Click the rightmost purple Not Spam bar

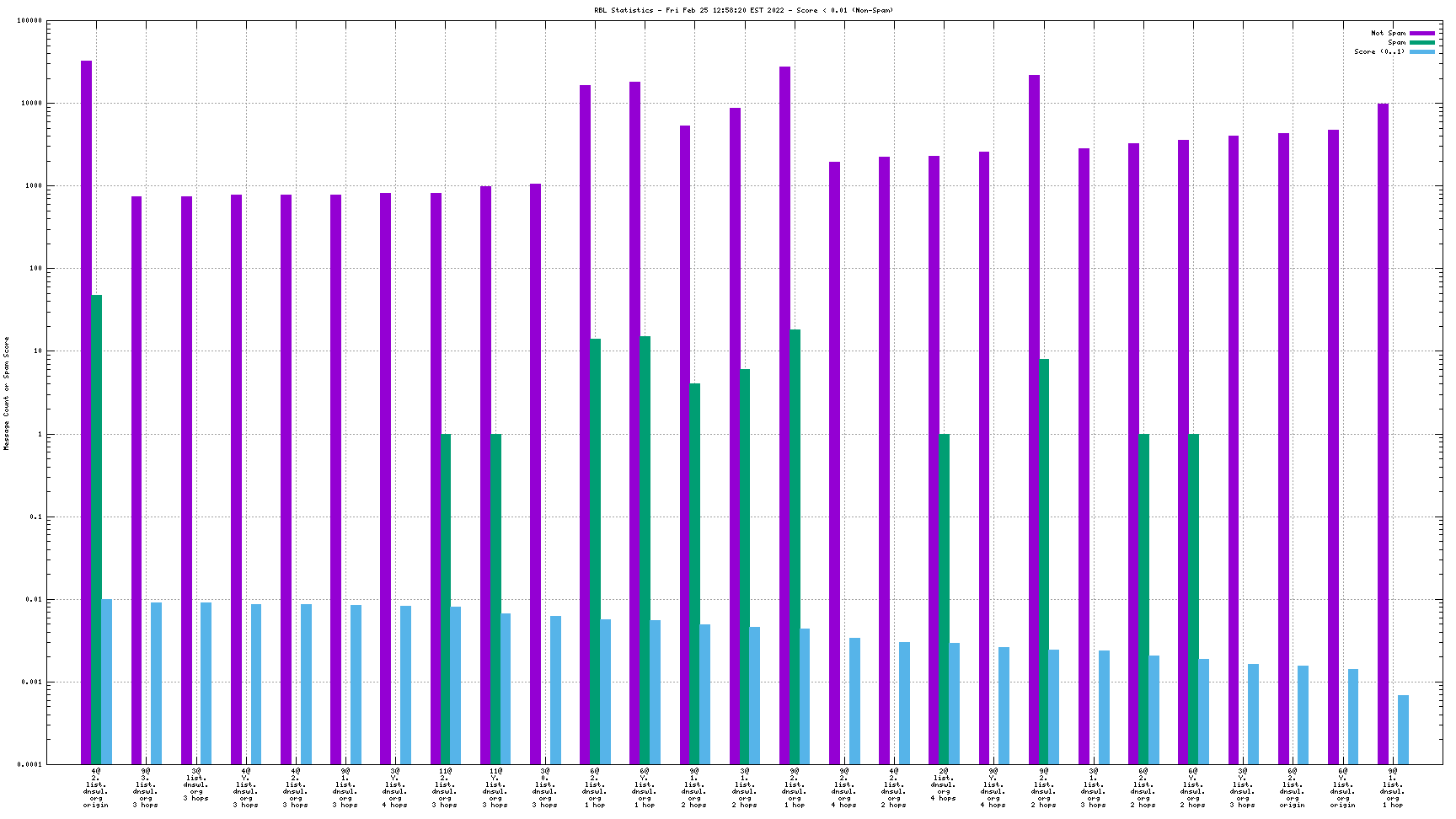tap(1383, 434)
